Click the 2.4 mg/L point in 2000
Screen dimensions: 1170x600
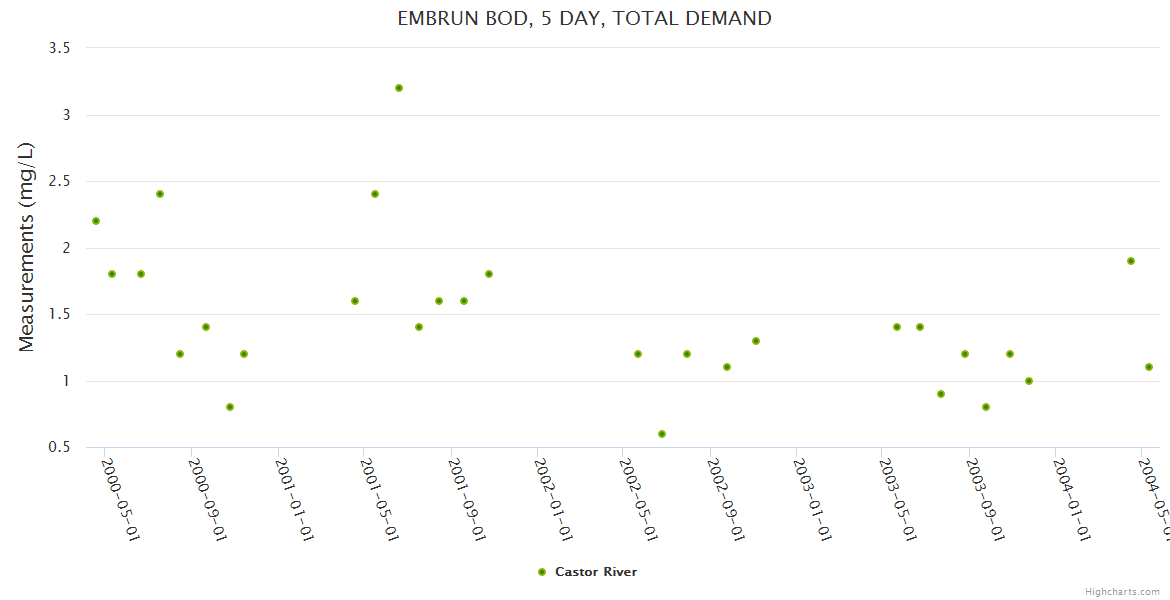(x=160, y=194)
